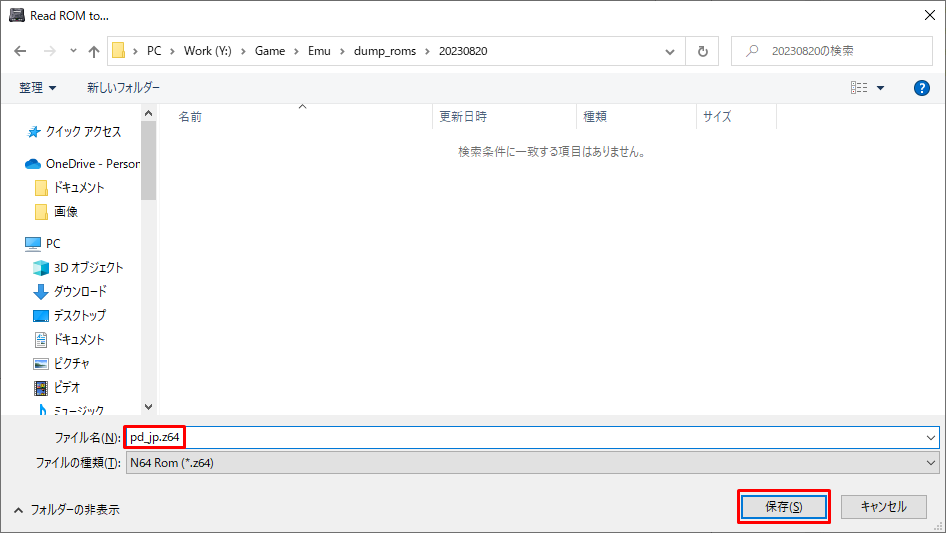Screen dimensions: 946x533
Task: Open the help question mark icon
Action: point(922,88)
